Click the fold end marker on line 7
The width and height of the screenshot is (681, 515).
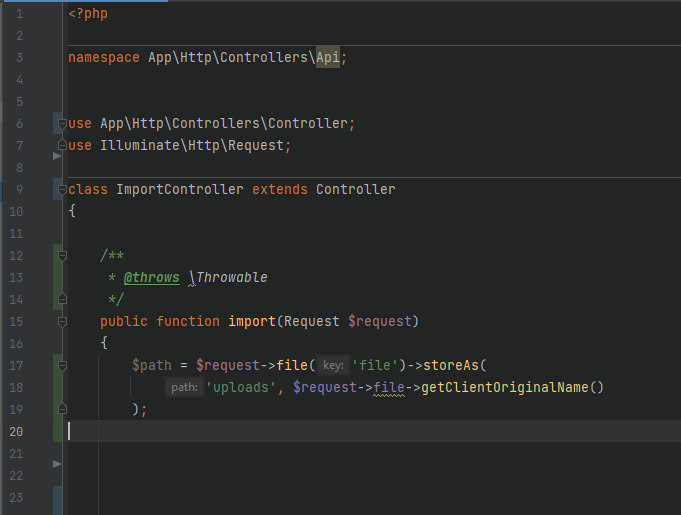62,146
